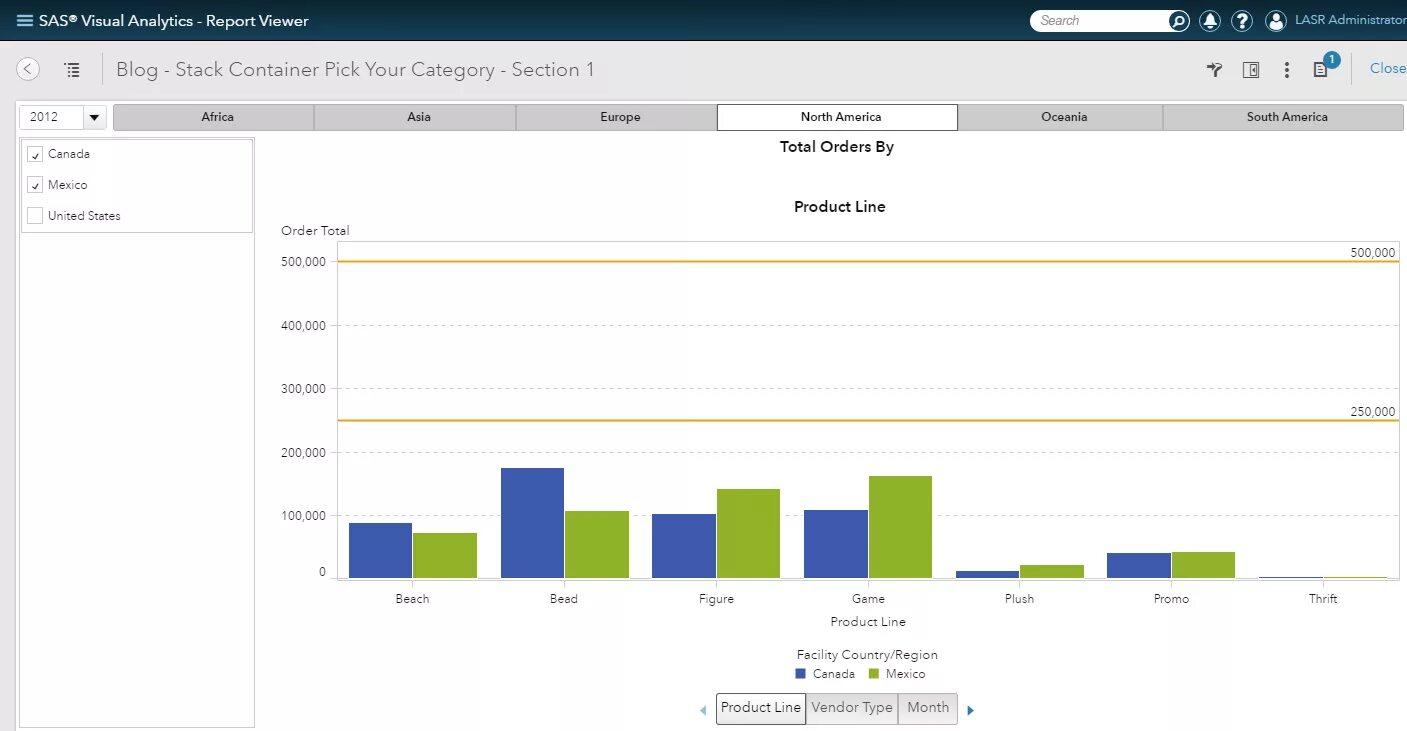Open the notifications bell
Image resolution: width=1407 pixels, height=731 pixels.
pos(1210,20)
